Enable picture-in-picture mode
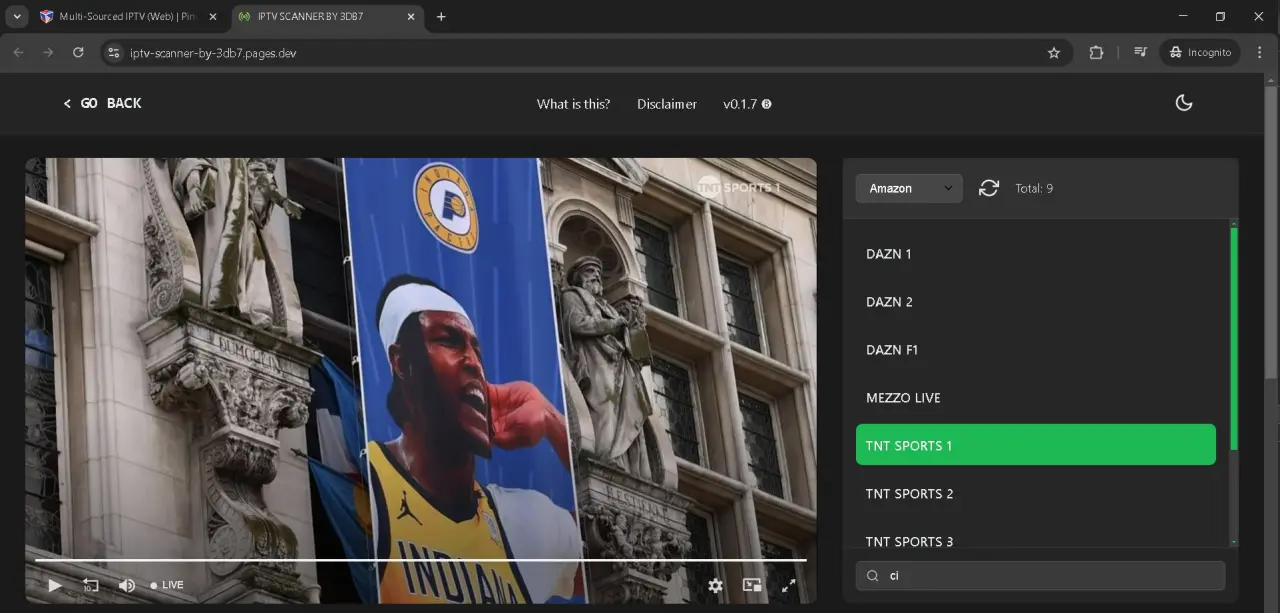 [x=752, y=585]
